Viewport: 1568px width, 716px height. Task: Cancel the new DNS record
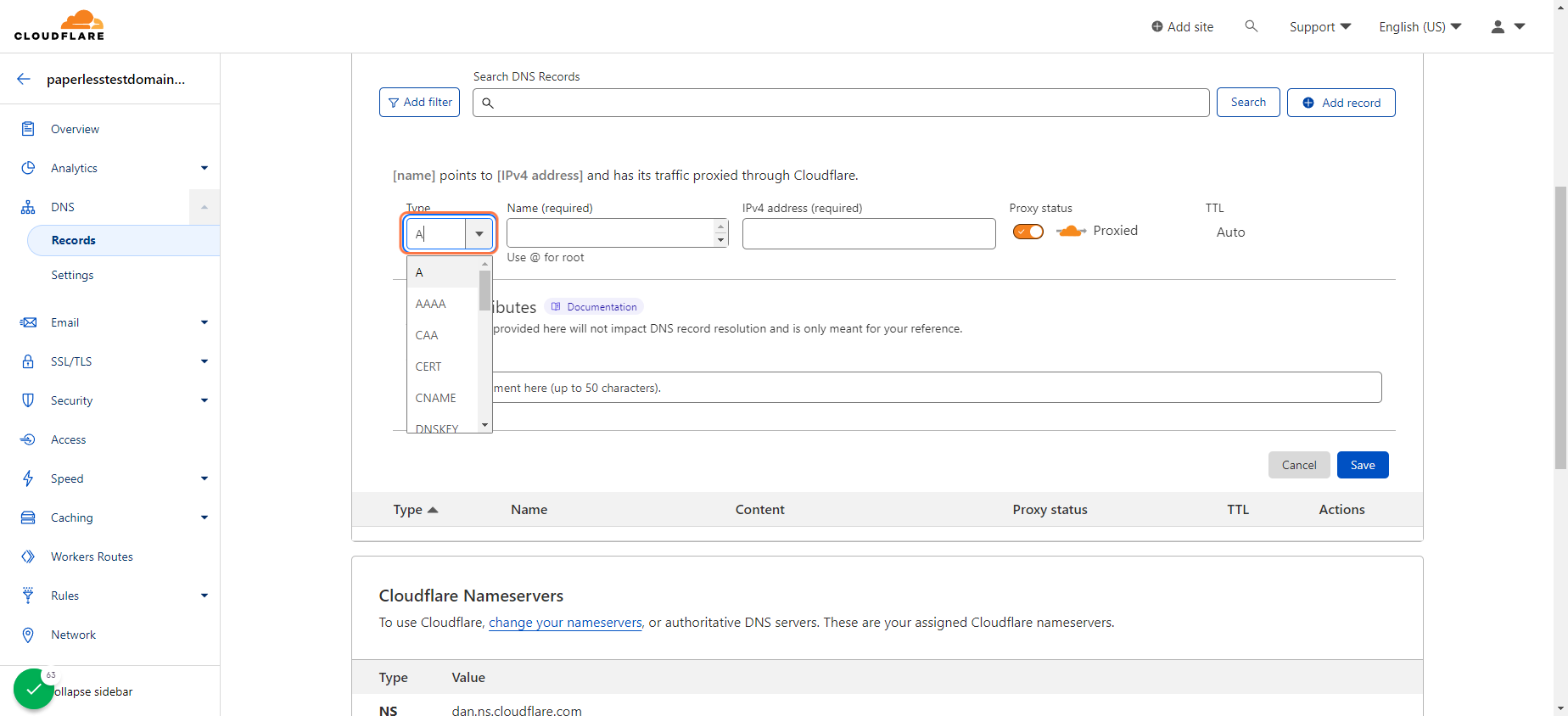[x=1299, y=465]
